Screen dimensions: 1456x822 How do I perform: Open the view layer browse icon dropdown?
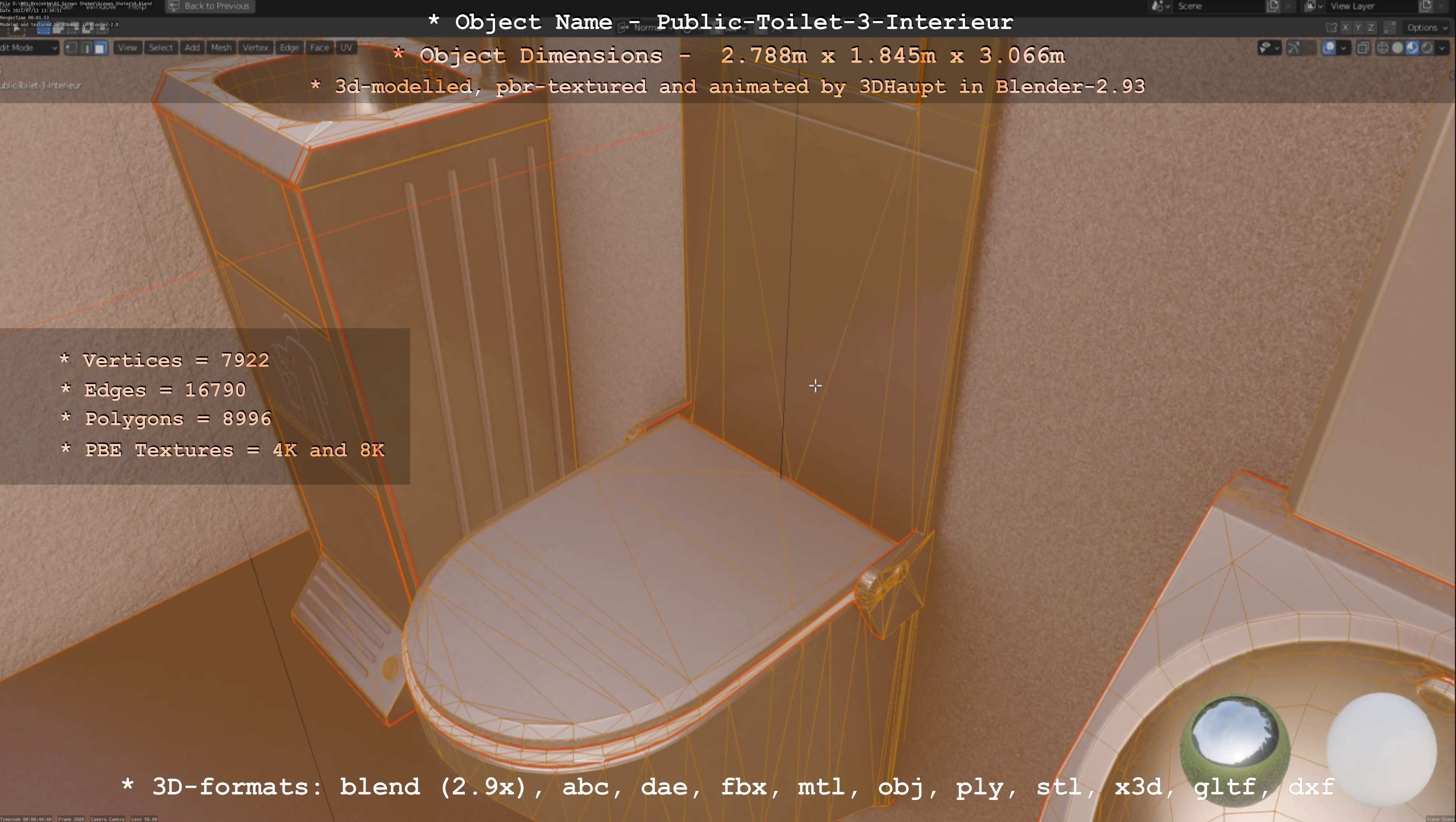tap(1314, 6)
